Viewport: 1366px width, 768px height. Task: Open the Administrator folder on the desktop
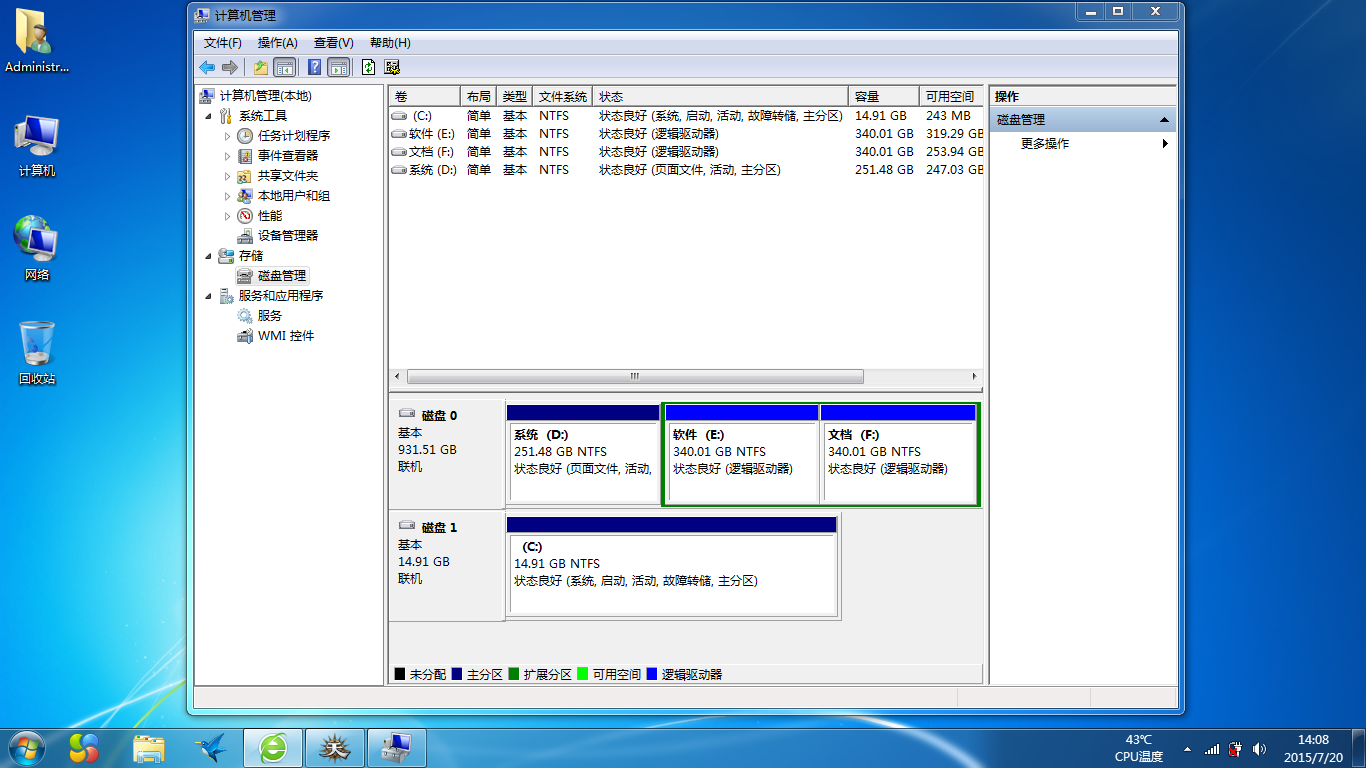click(x=37, y=42)
